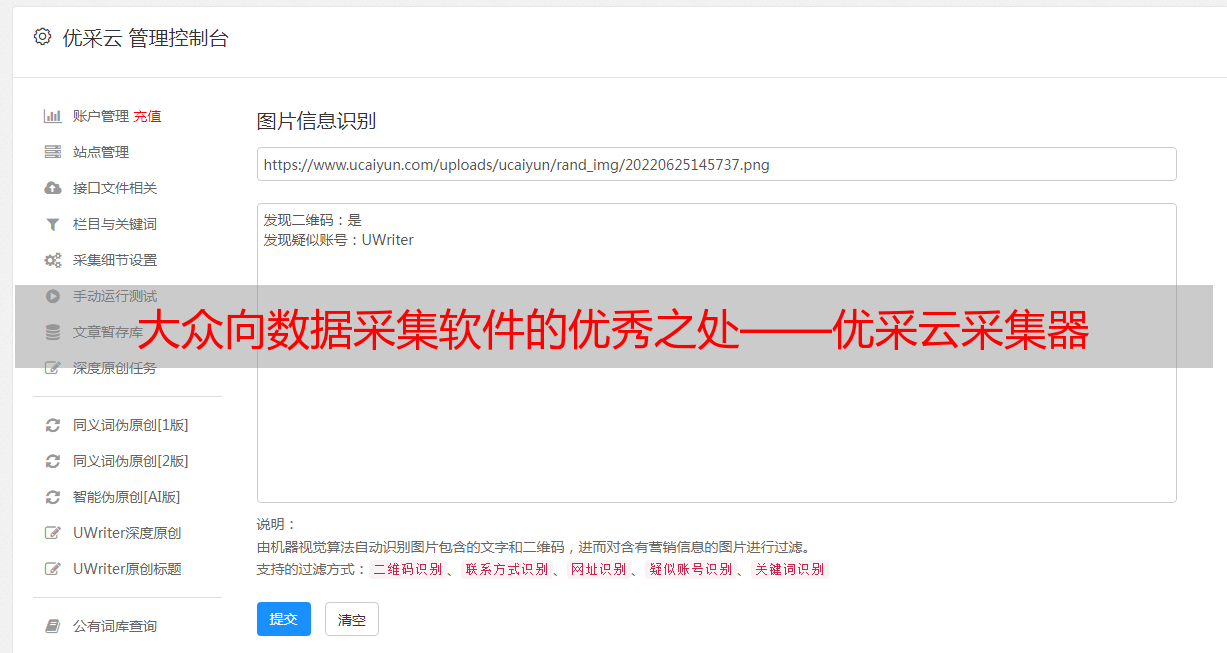This screenshot has width=1227, height=653.
Task: Open 同义词伪原创[2版] menu item
Action: point(131,461)
